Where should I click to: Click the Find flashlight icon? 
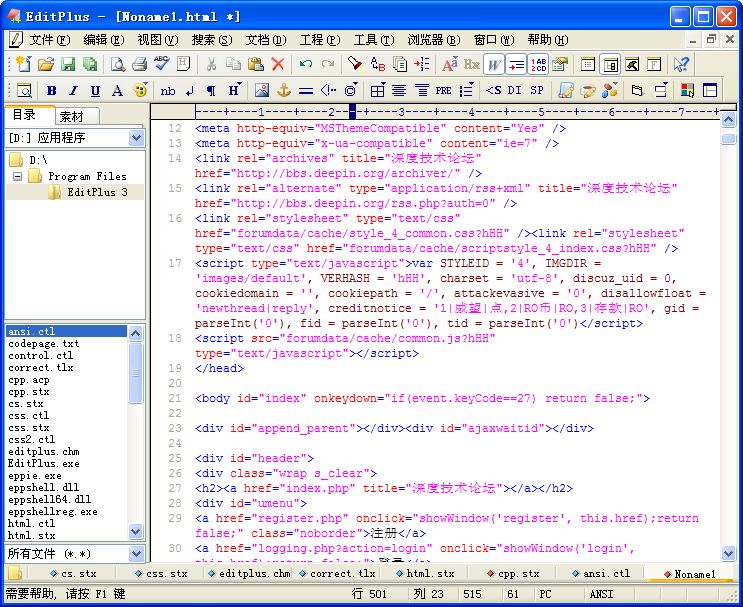[x=355, y=64]
